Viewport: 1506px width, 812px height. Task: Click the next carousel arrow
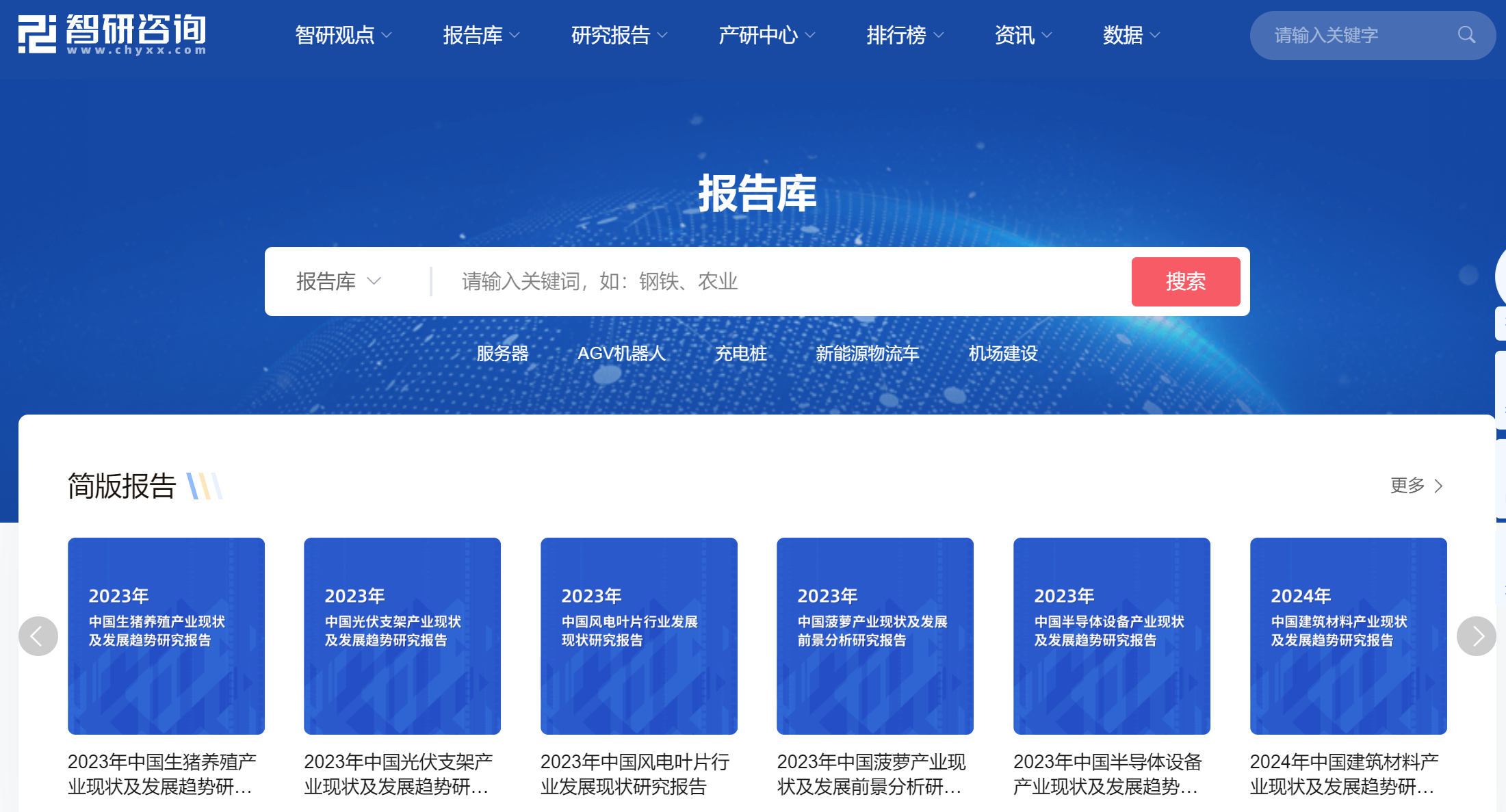click(1477, 636)
